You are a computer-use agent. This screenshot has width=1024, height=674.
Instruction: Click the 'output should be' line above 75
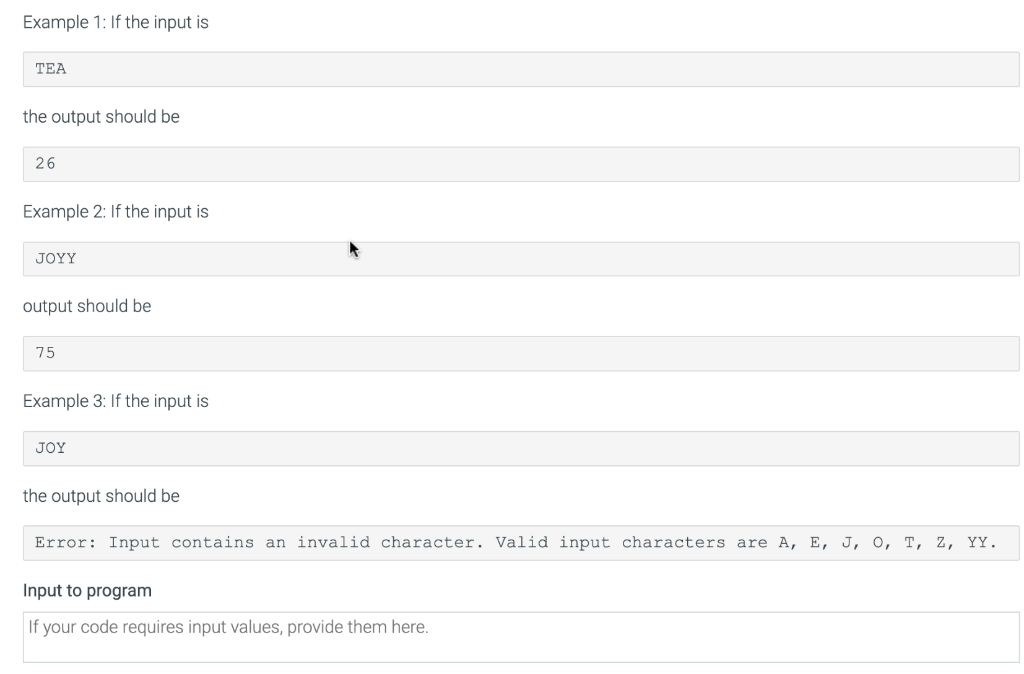tap(87, 306)
